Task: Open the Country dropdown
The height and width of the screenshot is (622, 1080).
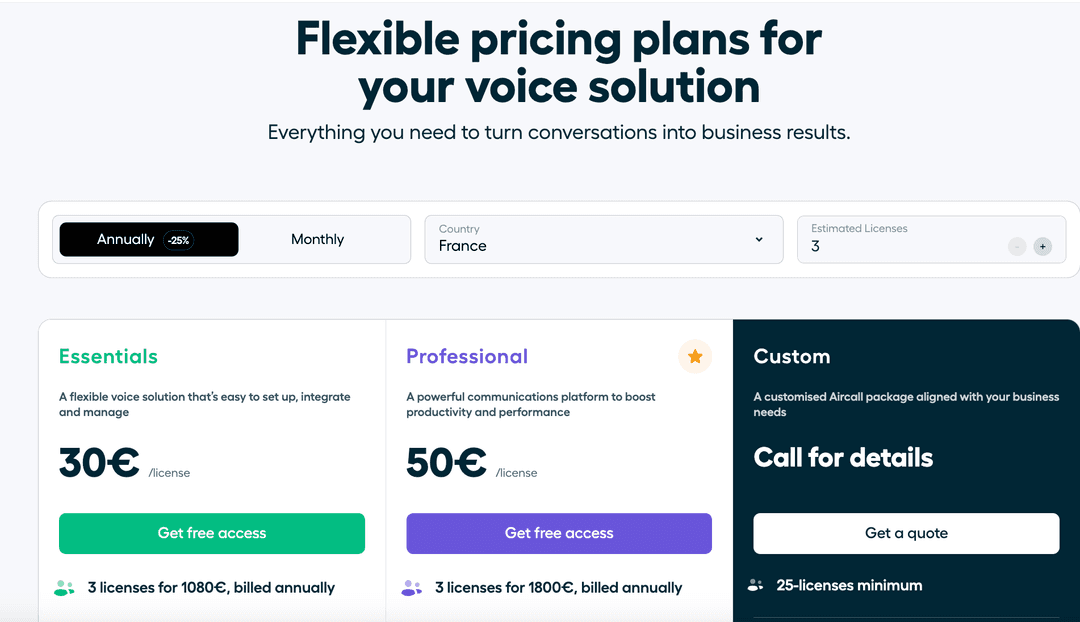Action: [603, 240]
